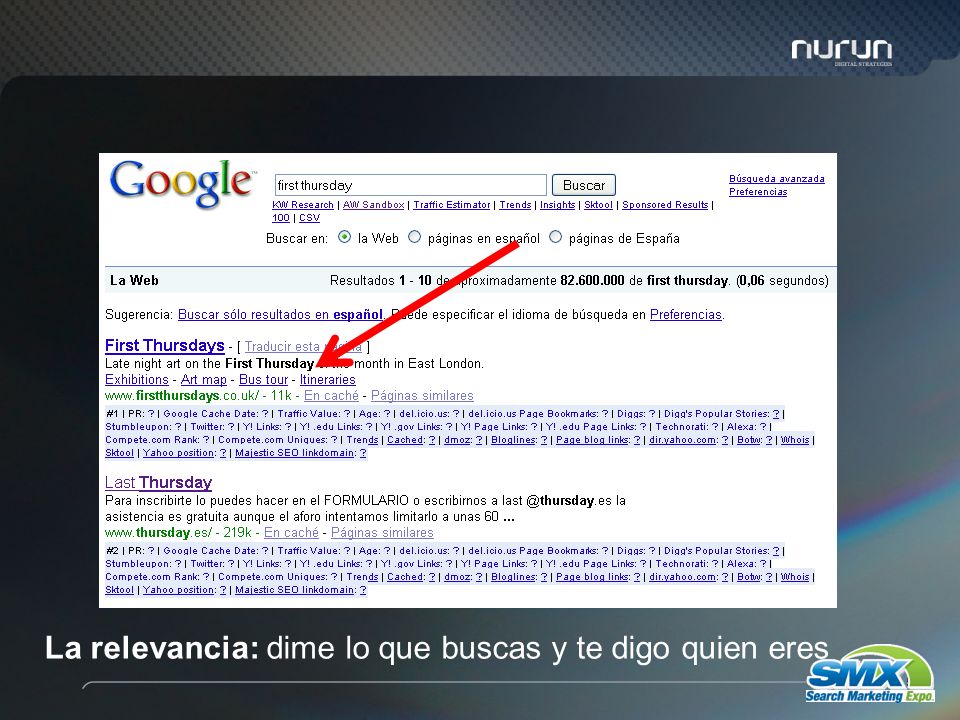Click 'Páginas similares' for thursday.es result
The height and width of the screenshot is (720, 960).
382,533
